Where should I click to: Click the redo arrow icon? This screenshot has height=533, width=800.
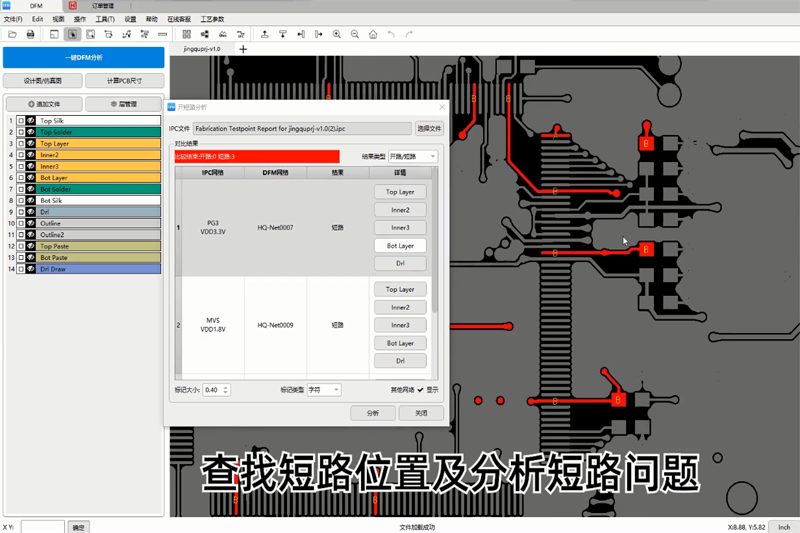[x=409, y=34]
